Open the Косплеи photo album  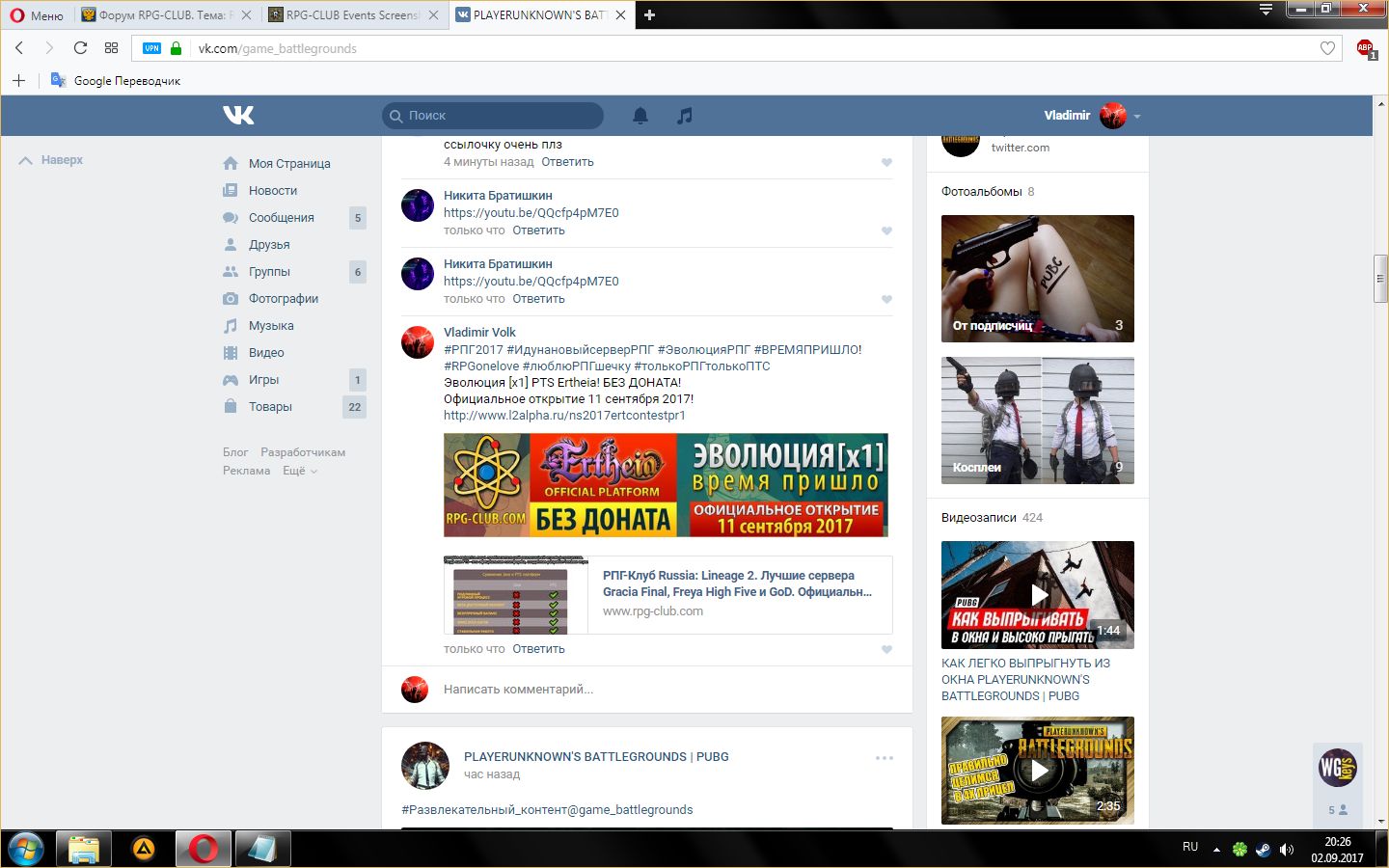(x=1038, y=420)
